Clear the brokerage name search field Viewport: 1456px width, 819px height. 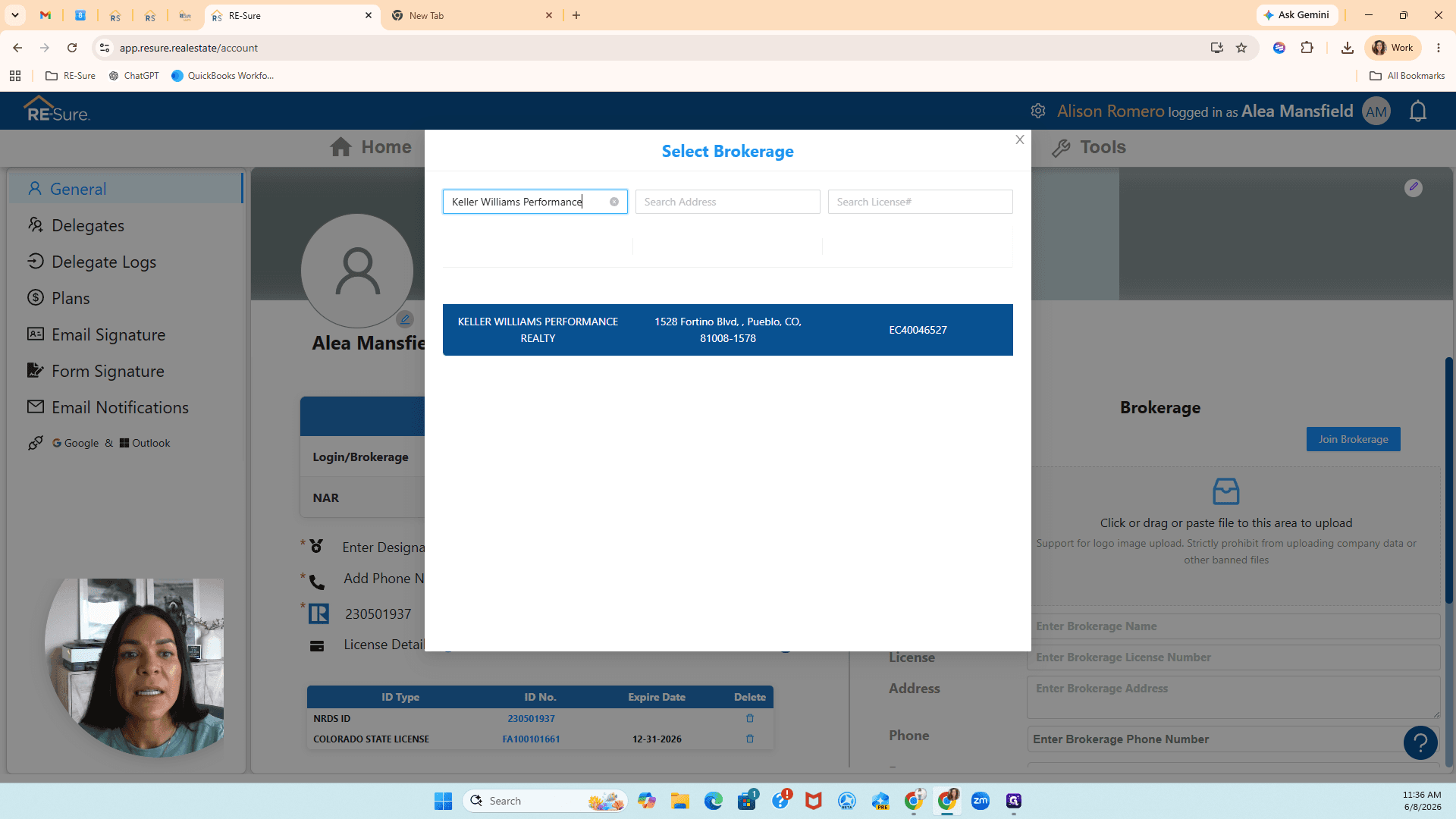tap(614, 202)
